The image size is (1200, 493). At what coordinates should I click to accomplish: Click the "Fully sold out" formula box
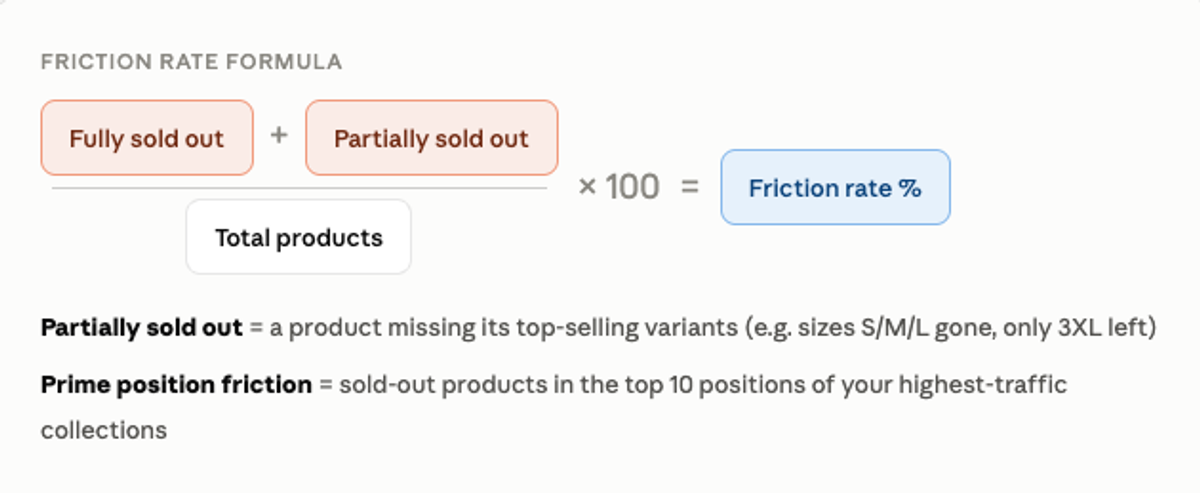pyautogui.click(x=147, y=138)
